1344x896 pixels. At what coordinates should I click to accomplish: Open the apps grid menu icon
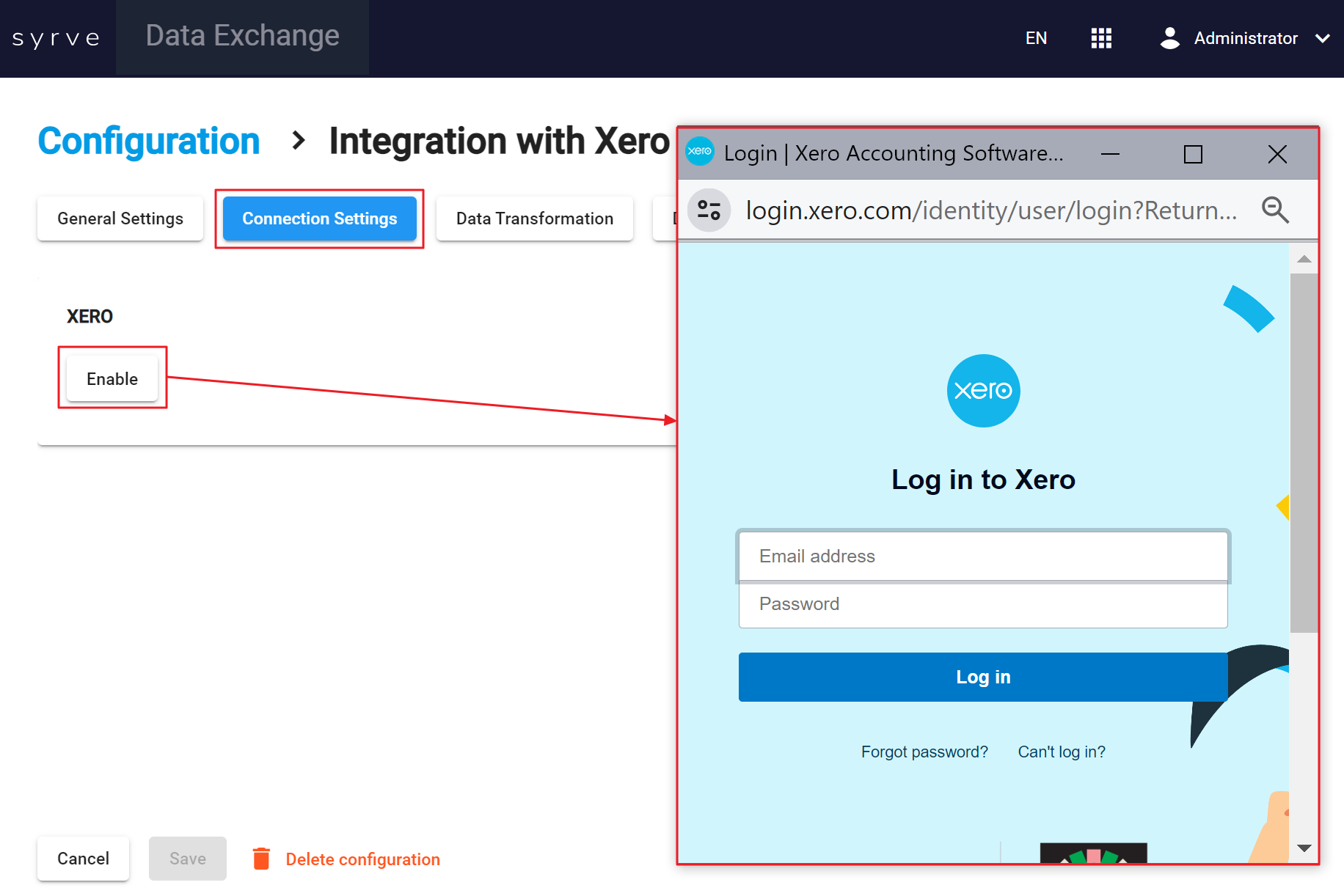pyautogui.click(x=1101, y=38)
